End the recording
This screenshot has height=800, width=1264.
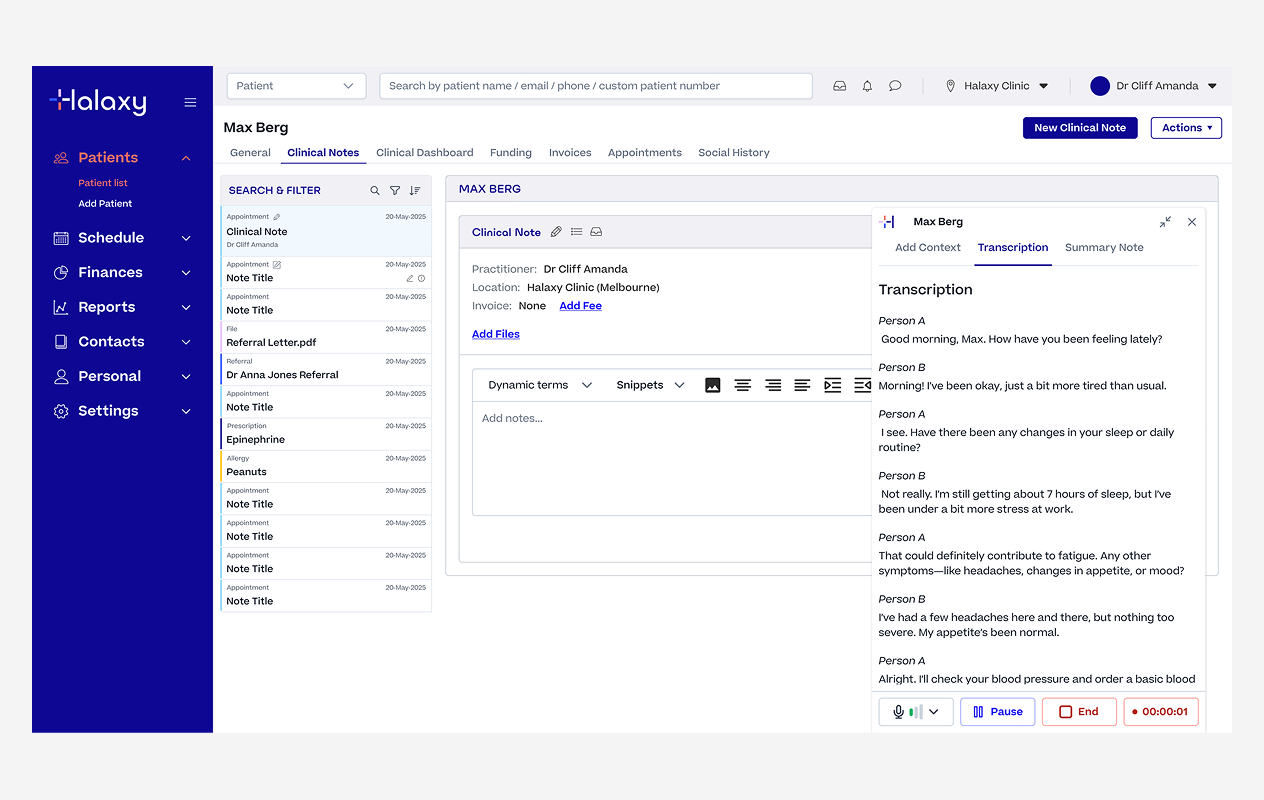point(1079,712)
